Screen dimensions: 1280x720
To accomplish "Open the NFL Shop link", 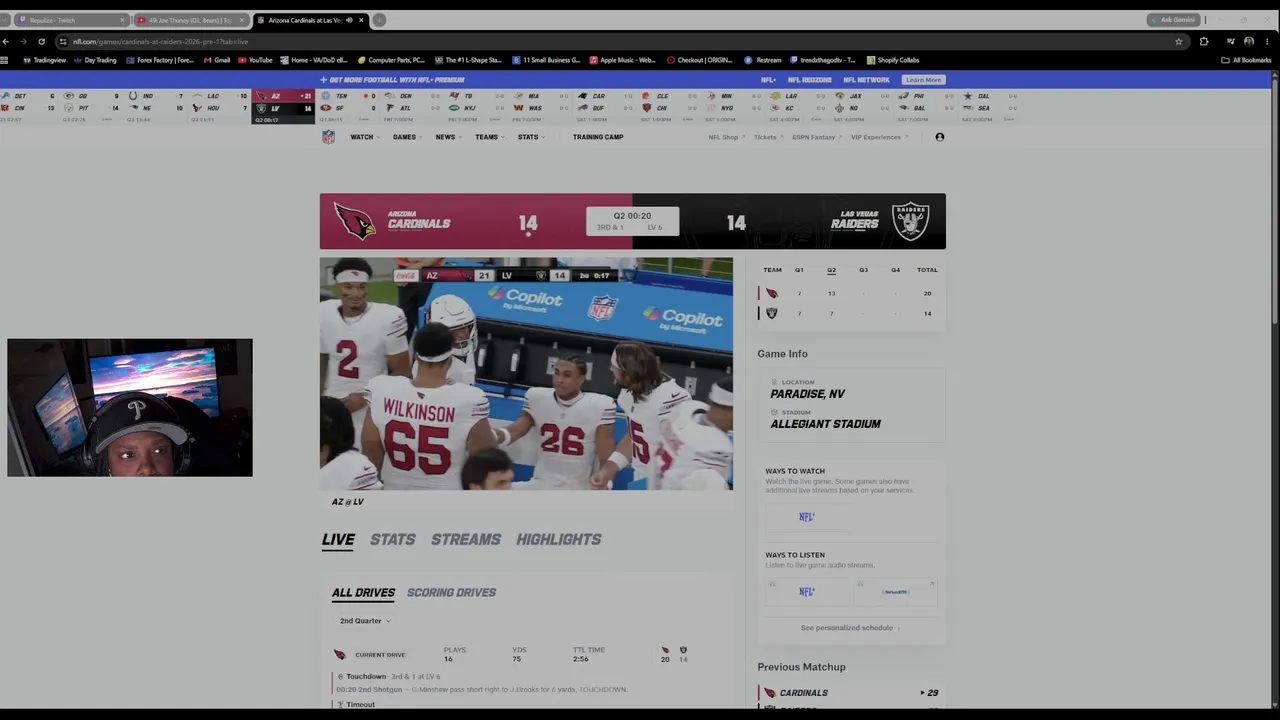I will point(725,137).
